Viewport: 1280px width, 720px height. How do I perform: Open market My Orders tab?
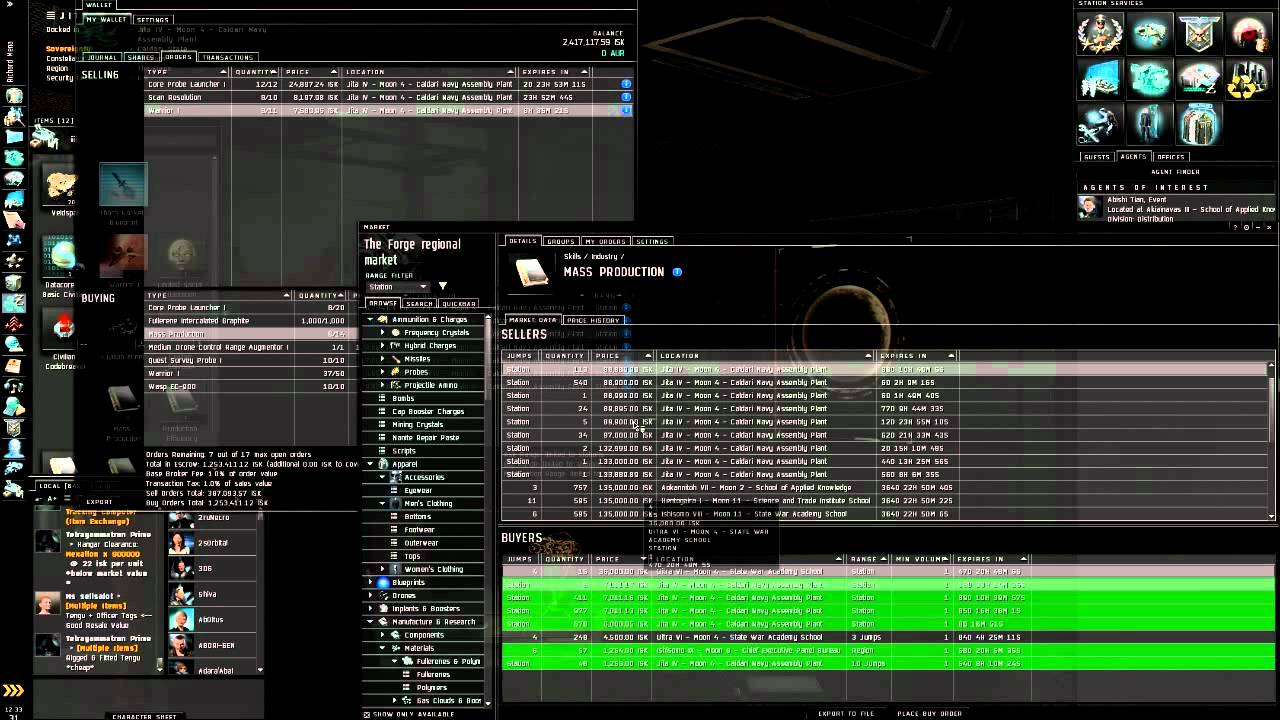pos(605,241)
